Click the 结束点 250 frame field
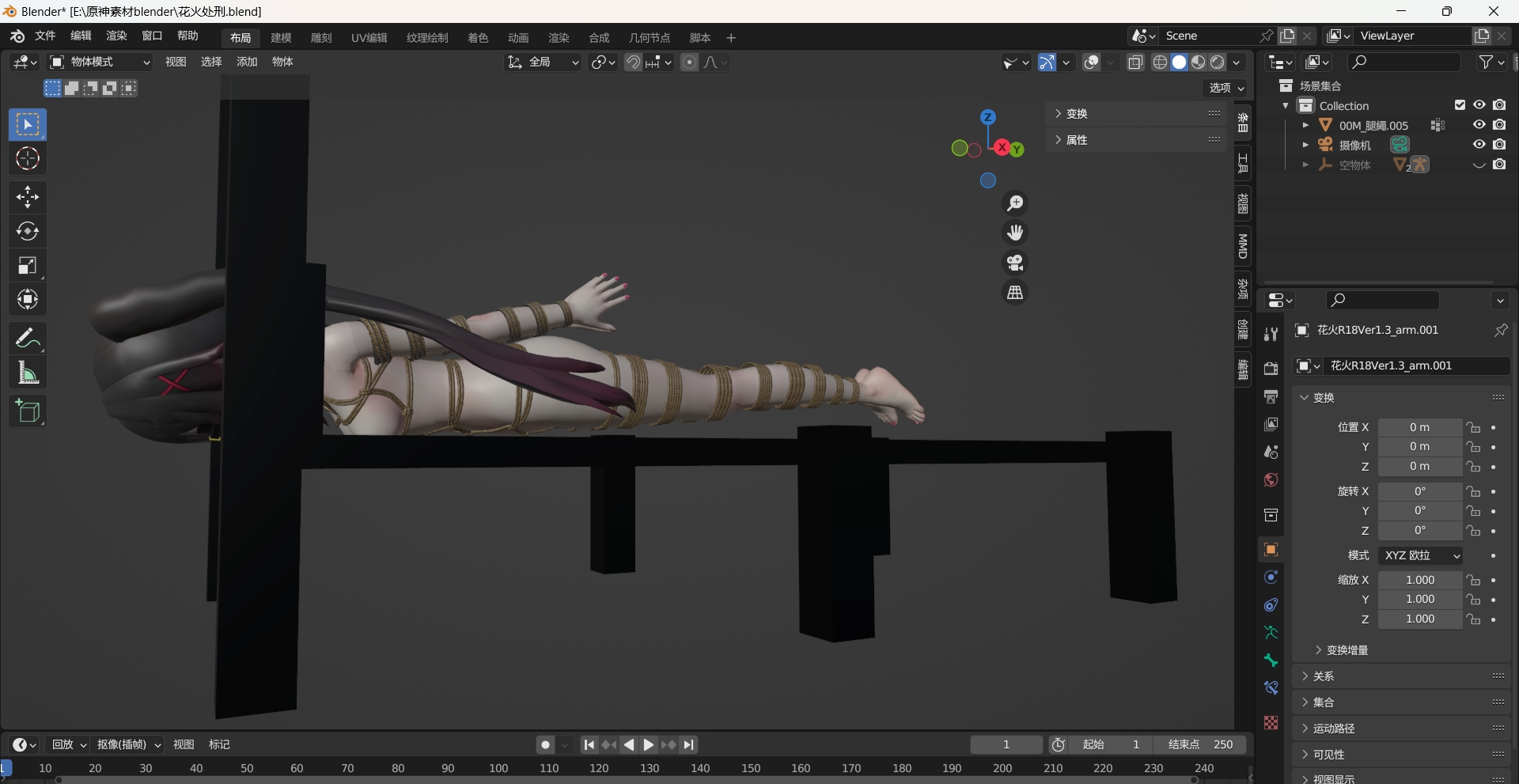Viewport: 1519px width, 784px height. [x=1199, y=744]
